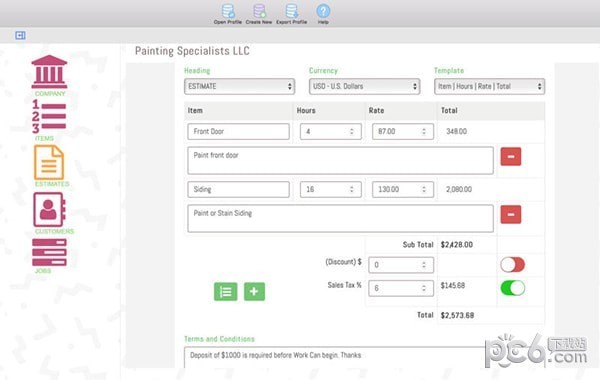The width and height of the screenshot is (600, 380).
Task: Open the Currency dropdown showing USD
Action: pos(364,86)
